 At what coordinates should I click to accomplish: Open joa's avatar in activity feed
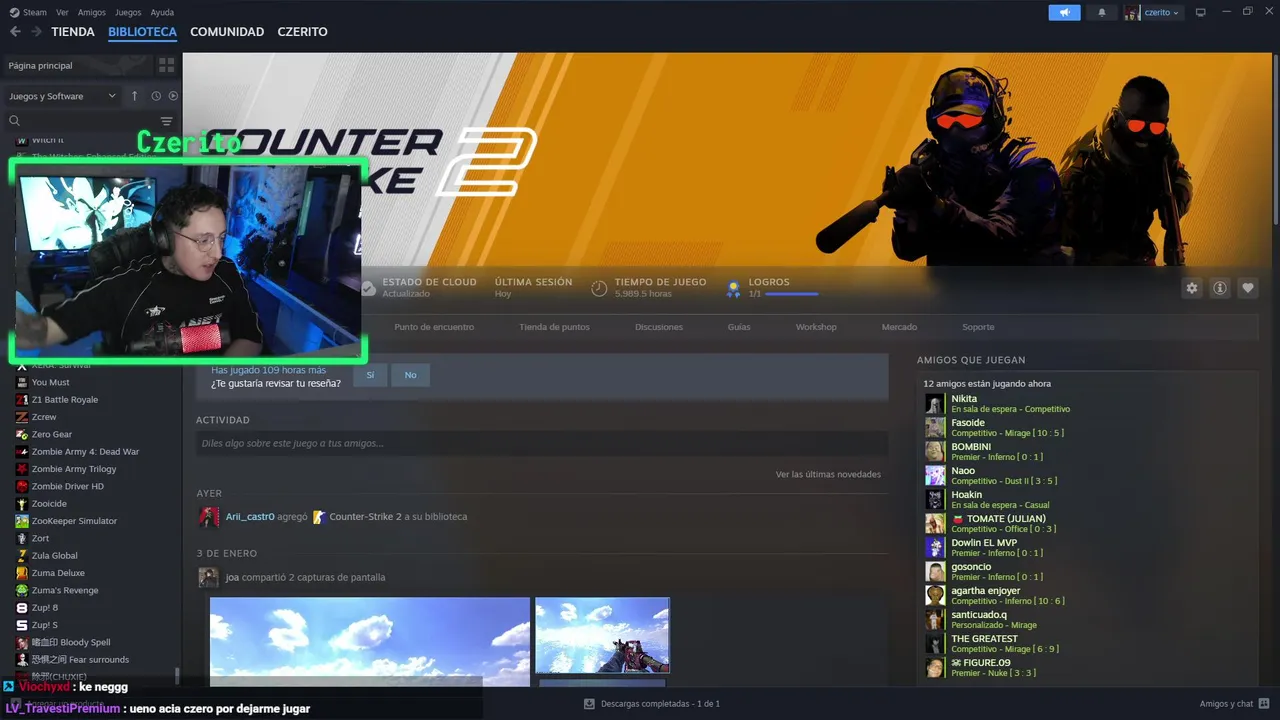click(208, 577)
